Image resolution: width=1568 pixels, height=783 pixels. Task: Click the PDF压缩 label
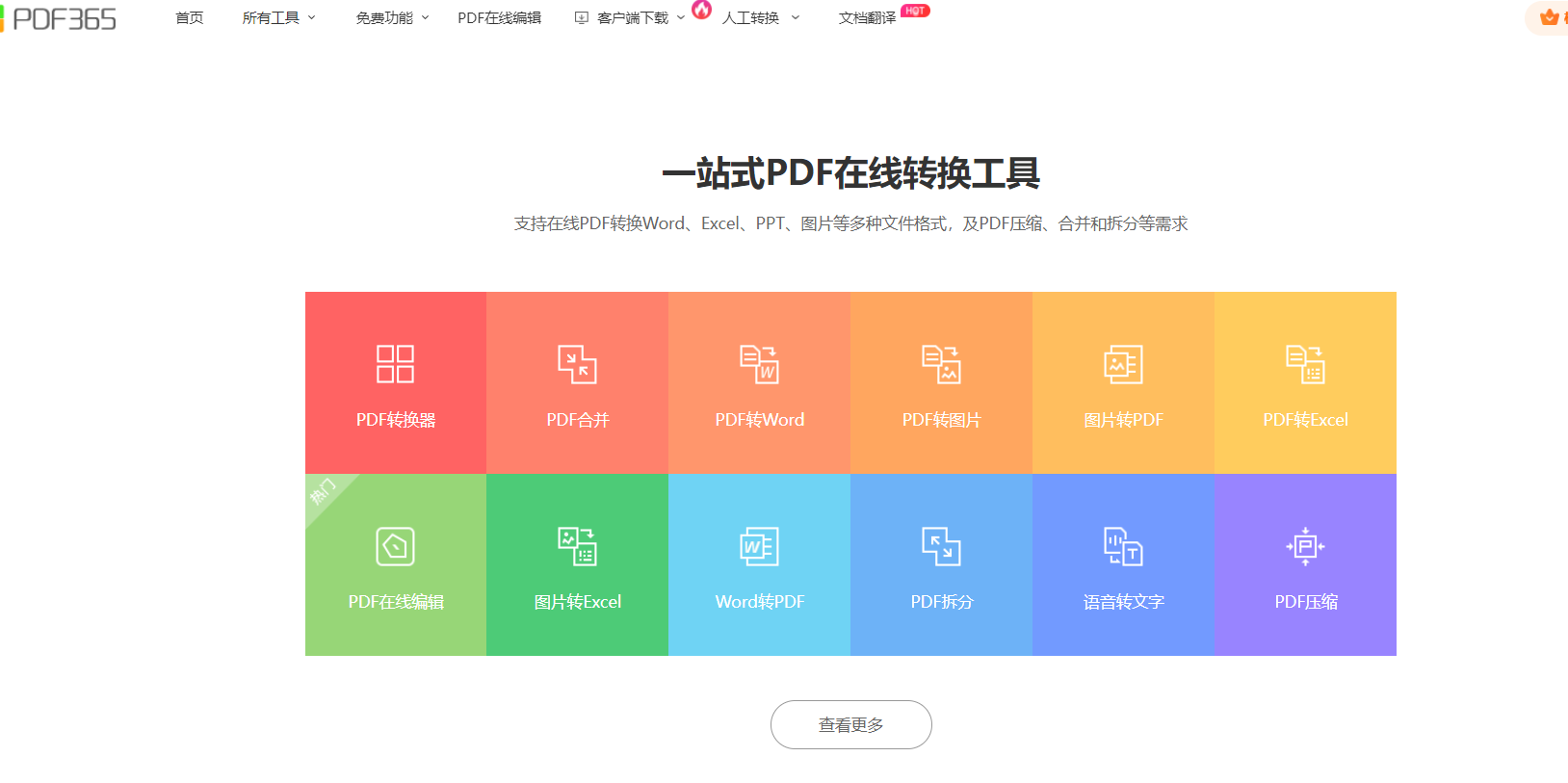(x=1306, y=602)
